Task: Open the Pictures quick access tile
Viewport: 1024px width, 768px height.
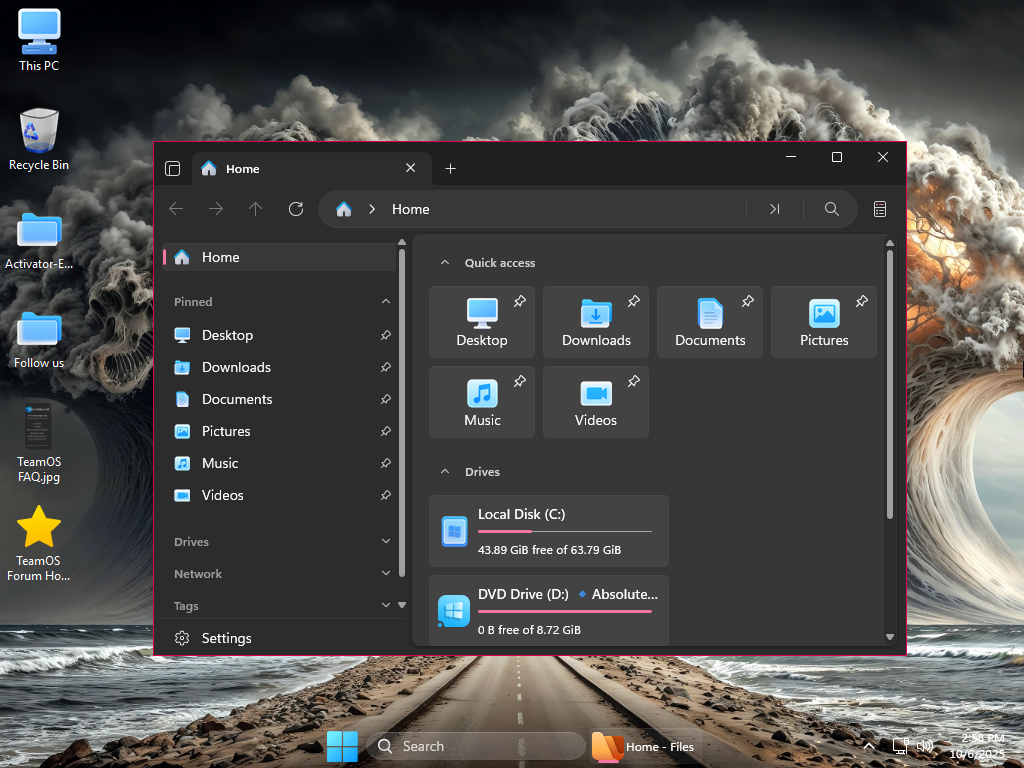Action: tap(823, 322)
